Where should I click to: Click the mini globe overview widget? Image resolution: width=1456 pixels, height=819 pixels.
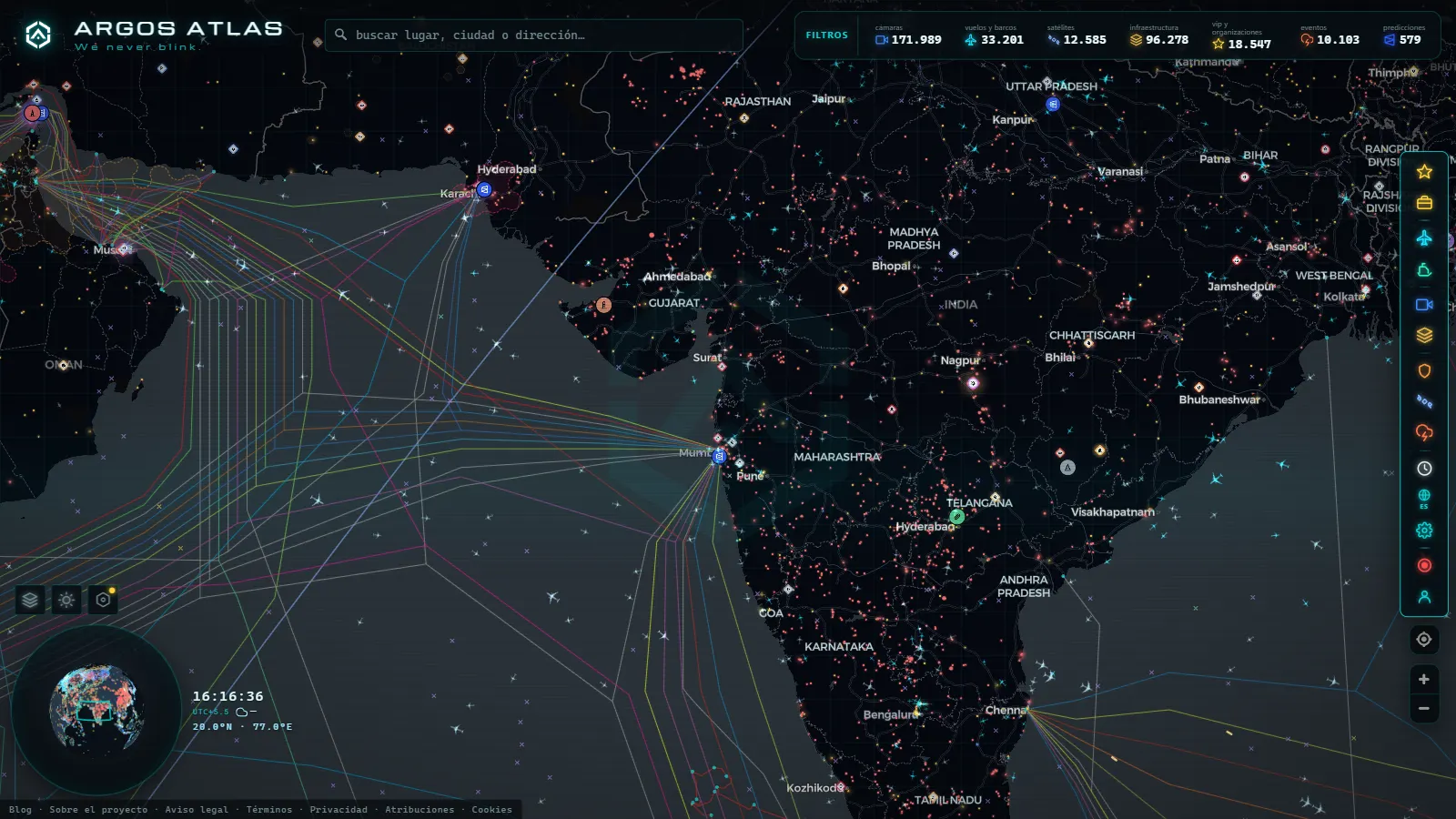coord(96,709)
